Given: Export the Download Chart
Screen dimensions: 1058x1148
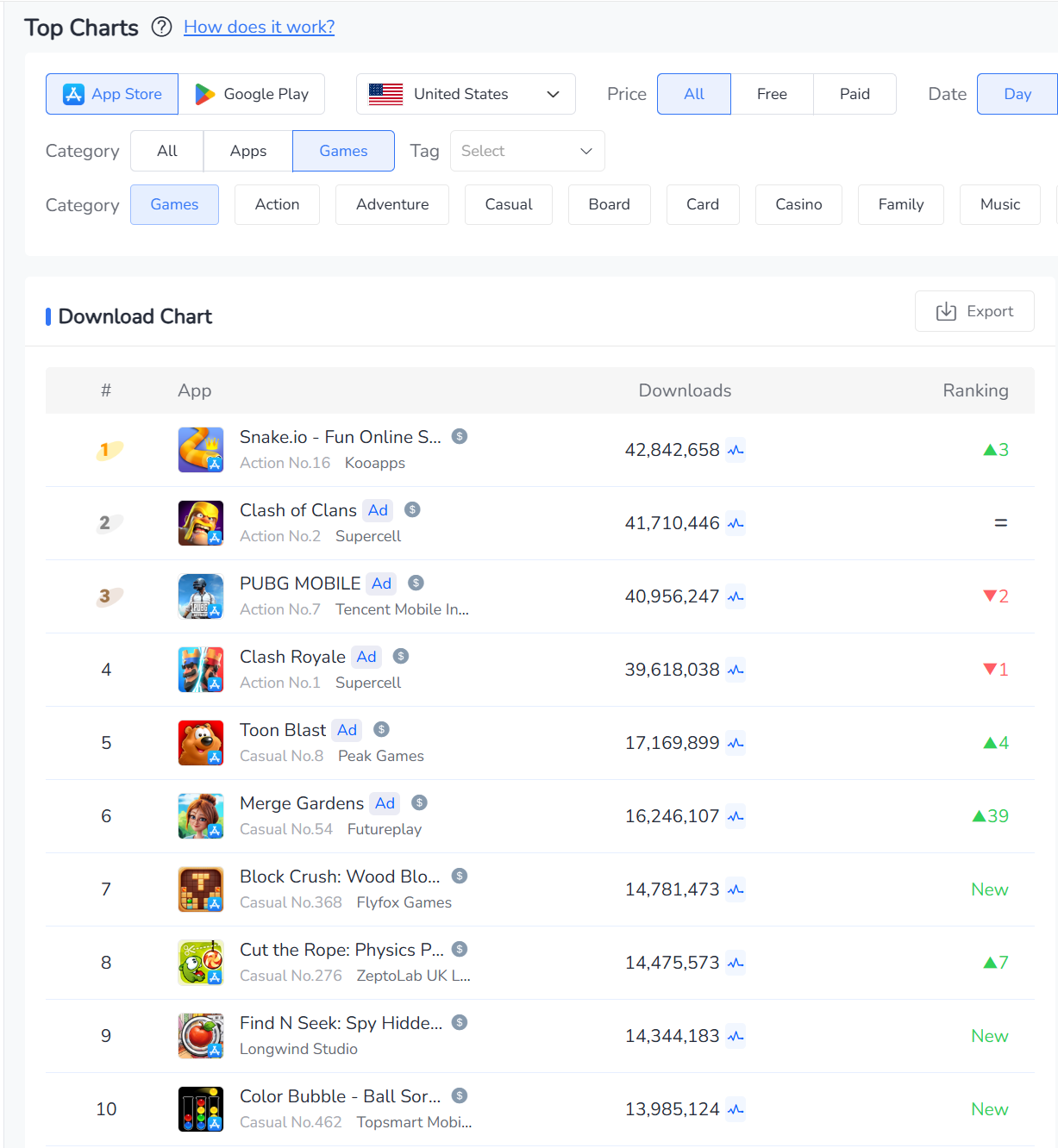Looking at the screenshot, I should (x=974, y=311).
